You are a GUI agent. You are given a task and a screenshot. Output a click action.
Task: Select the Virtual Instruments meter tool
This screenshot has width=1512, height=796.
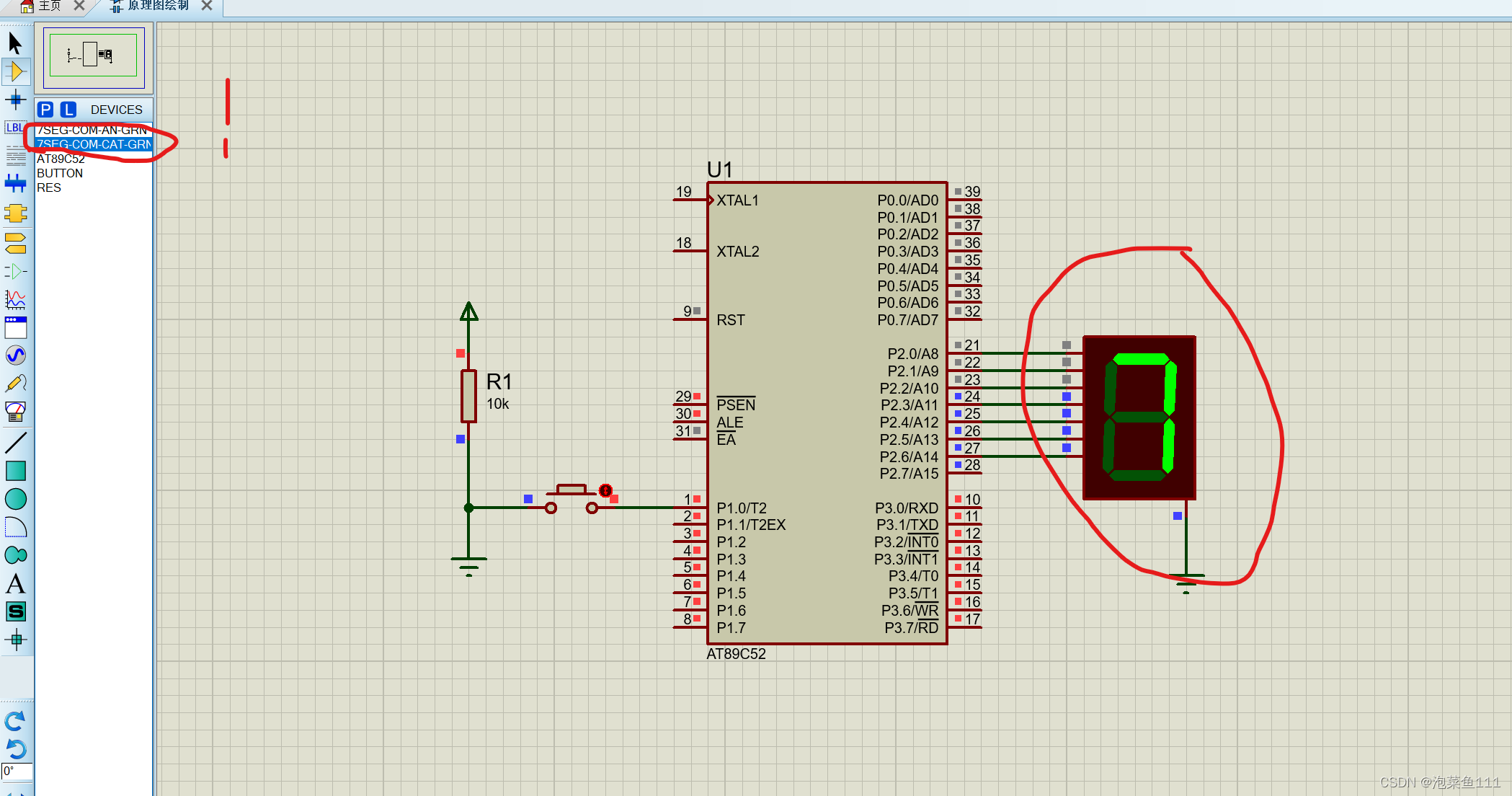pos(15,412)
